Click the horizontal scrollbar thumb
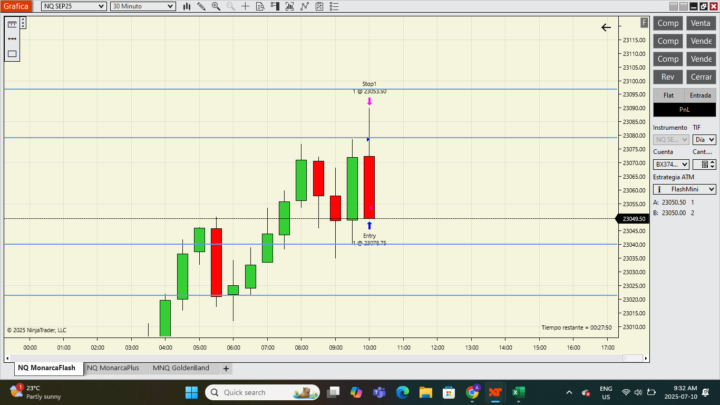The height and width of the screenshot is (405, 720). [x=632, y=358]
